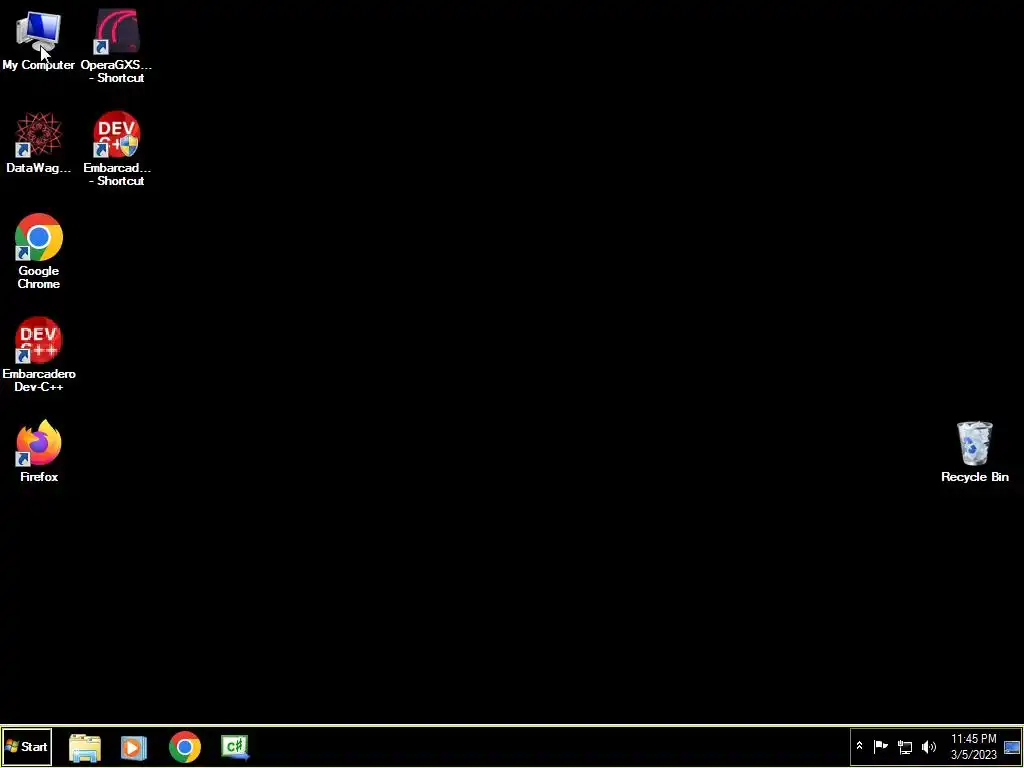
Task: Click the Show desktop tray icon
Action: click(1012, 746)
